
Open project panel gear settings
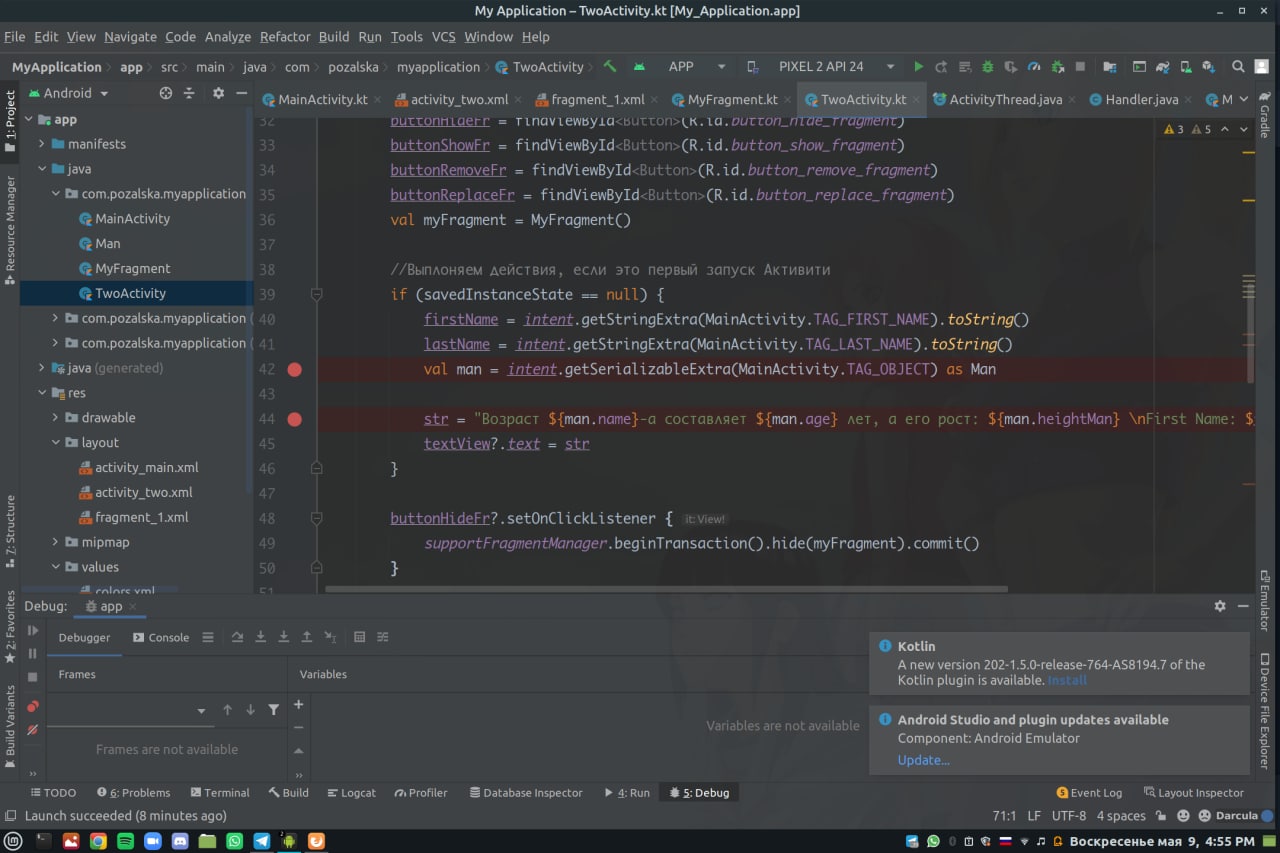(x=218, y=93)
